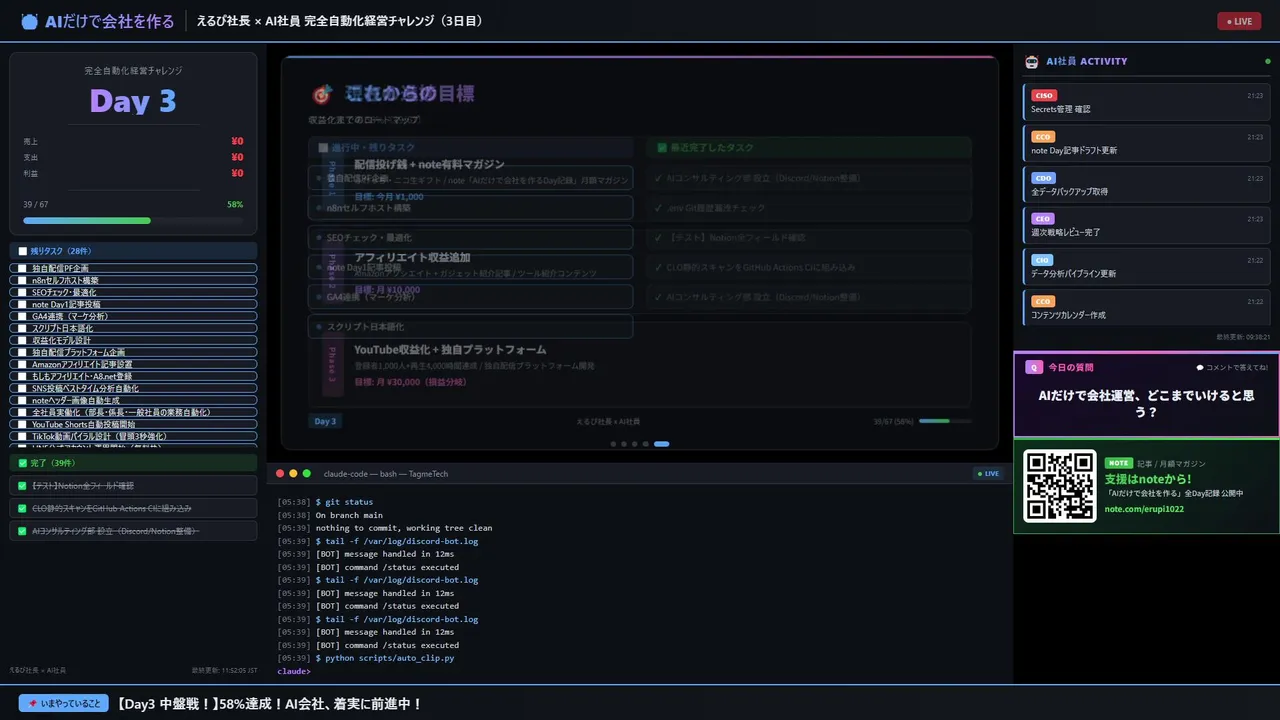Click the CCO badge on コンテンツカレンダー作成

(1043, 301)
